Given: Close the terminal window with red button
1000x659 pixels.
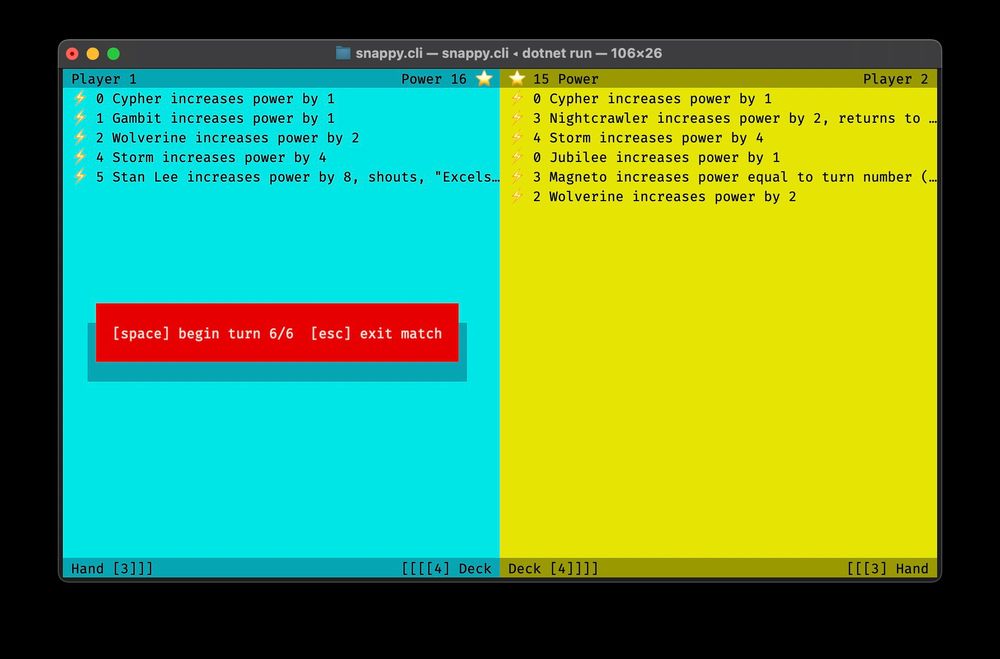Looking at the screenshot, I should point(73,54).
